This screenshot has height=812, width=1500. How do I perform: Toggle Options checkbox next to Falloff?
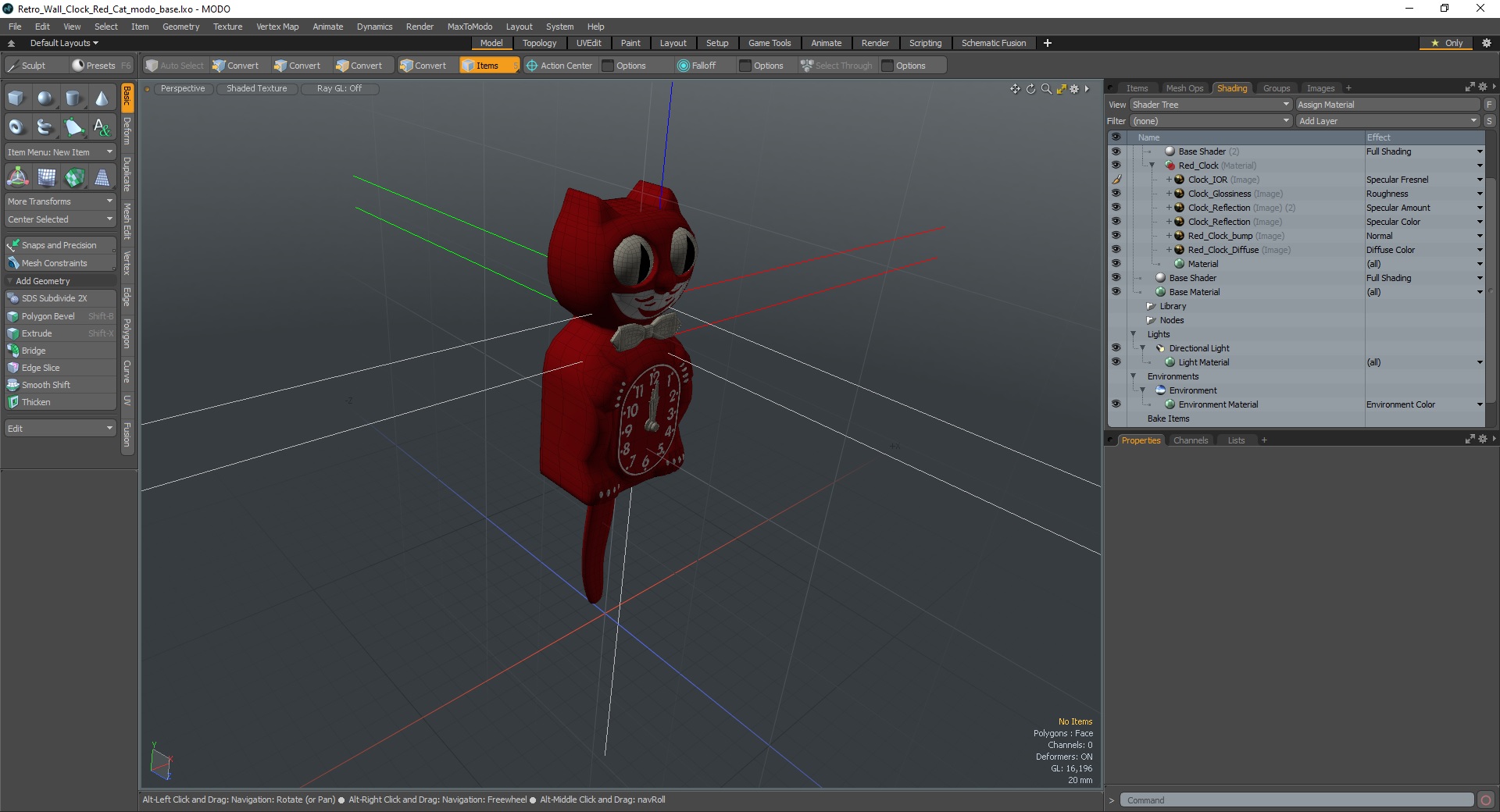[745, 66]
